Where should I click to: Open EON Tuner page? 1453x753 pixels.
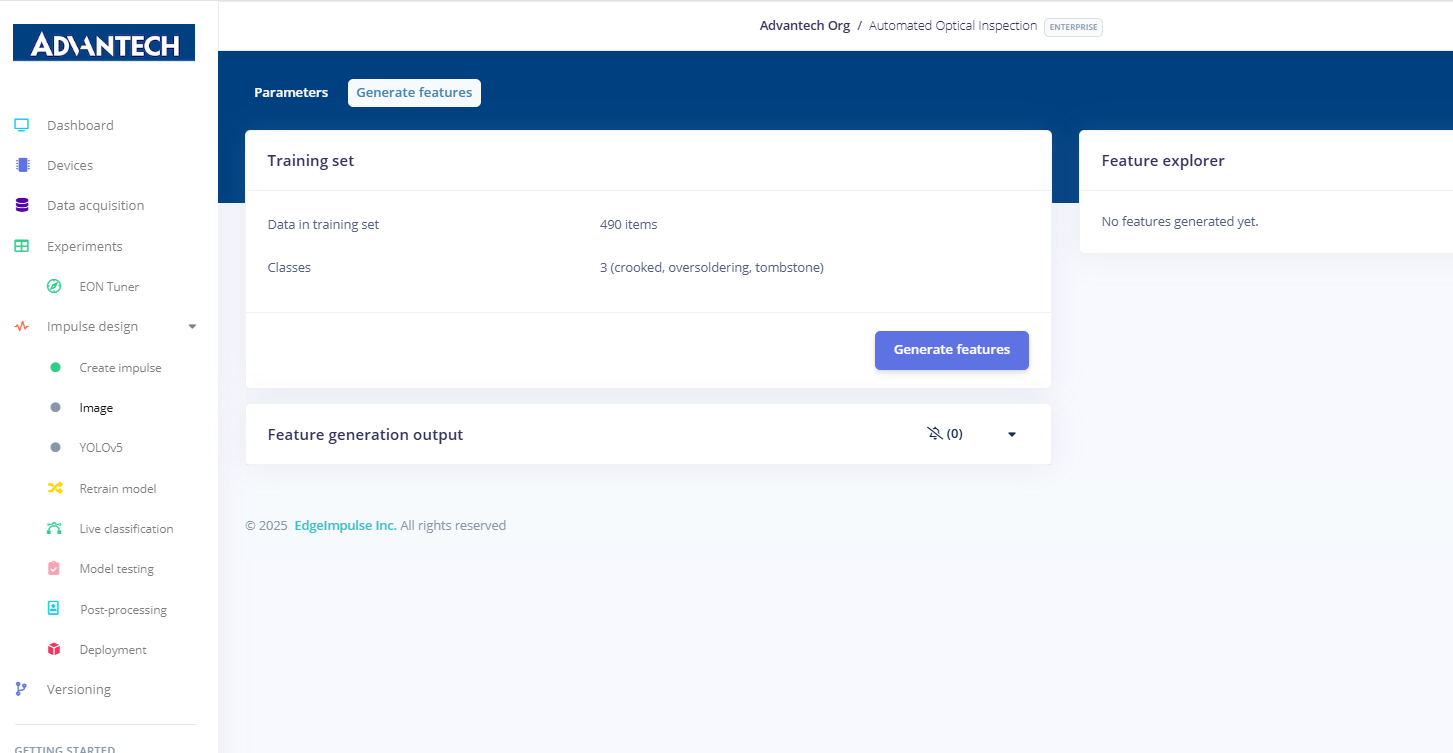point(109,286)
